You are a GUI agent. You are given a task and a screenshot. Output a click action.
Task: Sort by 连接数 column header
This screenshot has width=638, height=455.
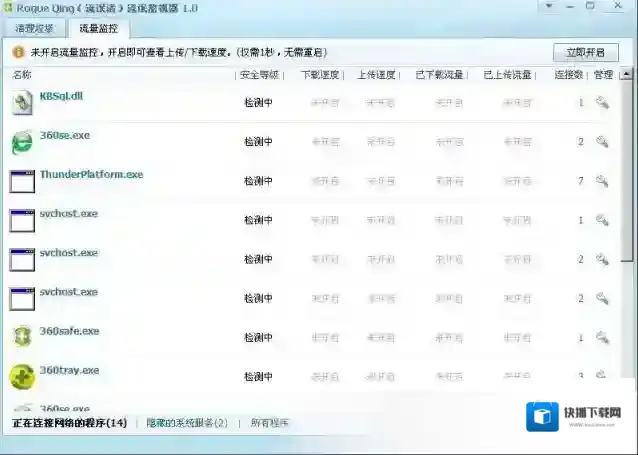pyautogui.click(x=568, y=75)
